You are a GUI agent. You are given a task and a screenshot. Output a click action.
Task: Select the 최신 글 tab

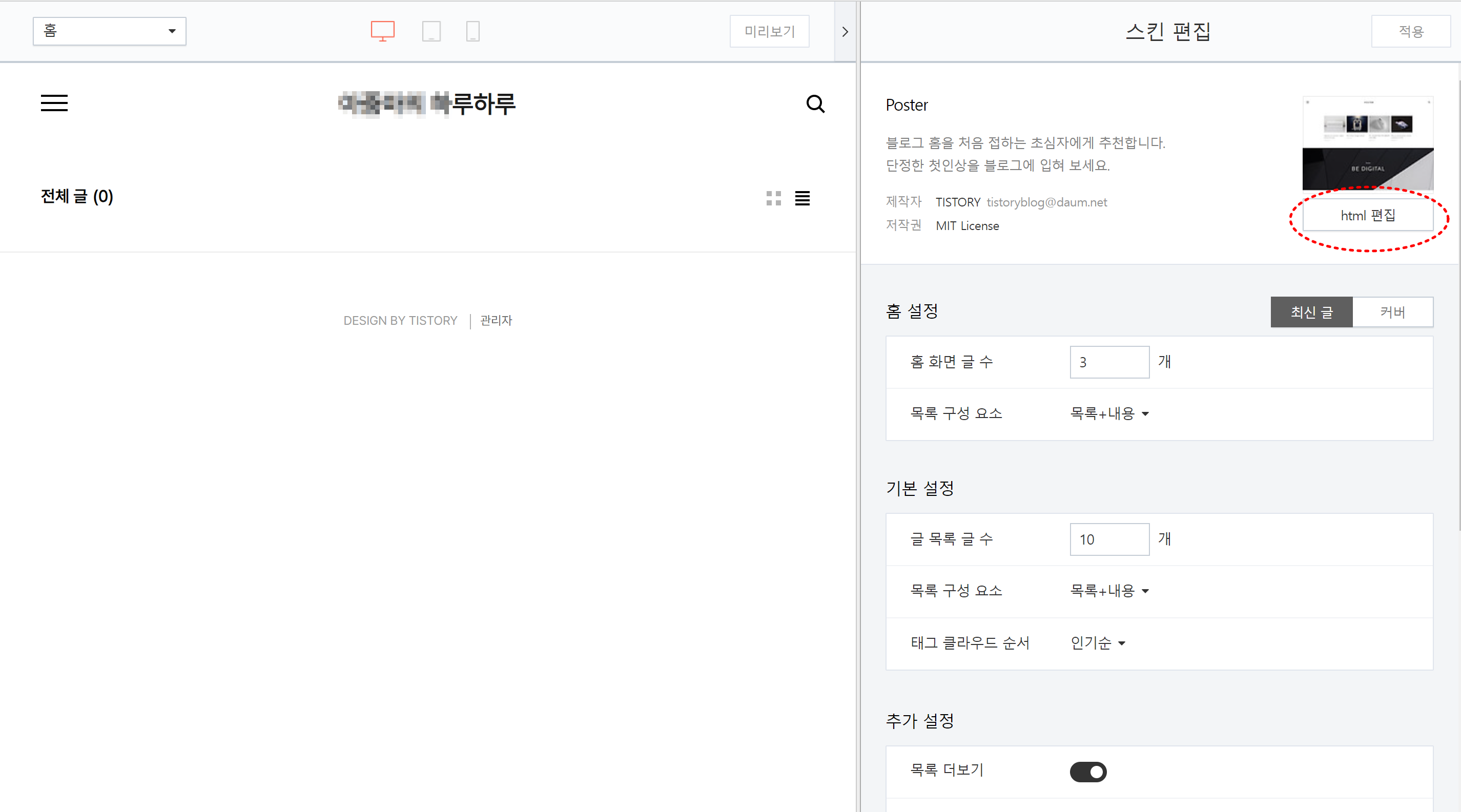(x=1311, y=312)
